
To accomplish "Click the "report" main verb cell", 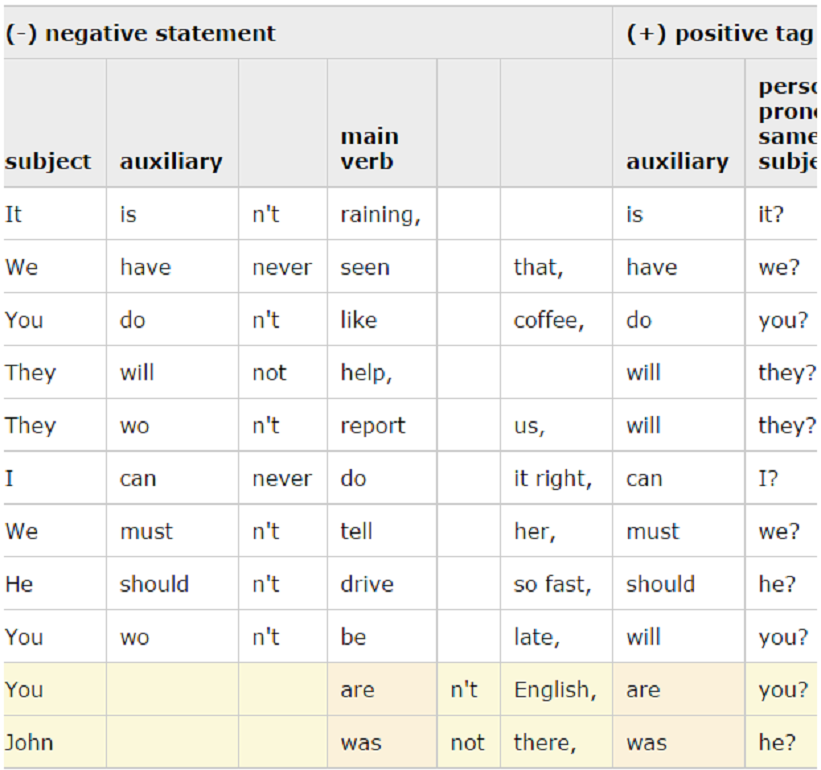I will (x=373, y=426).
